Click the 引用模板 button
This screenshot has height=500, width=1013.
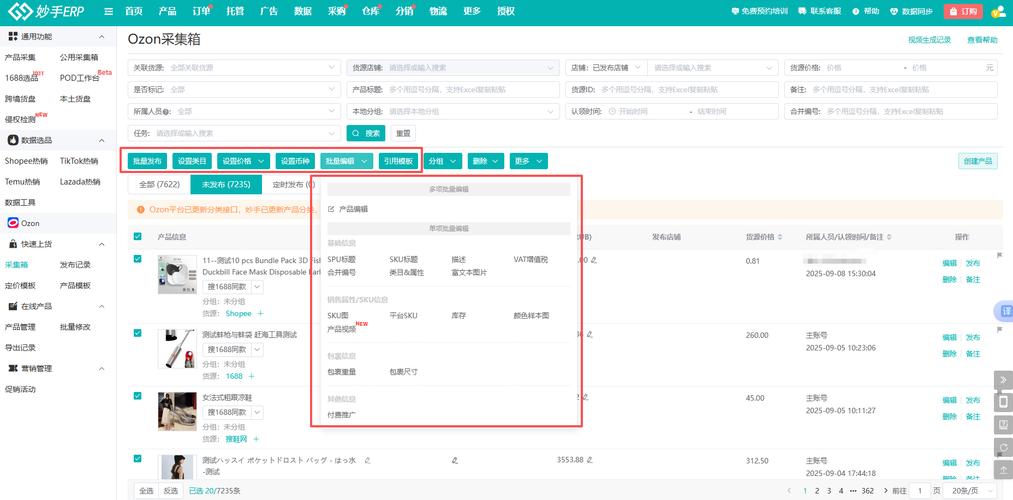(x=399, y=161)
